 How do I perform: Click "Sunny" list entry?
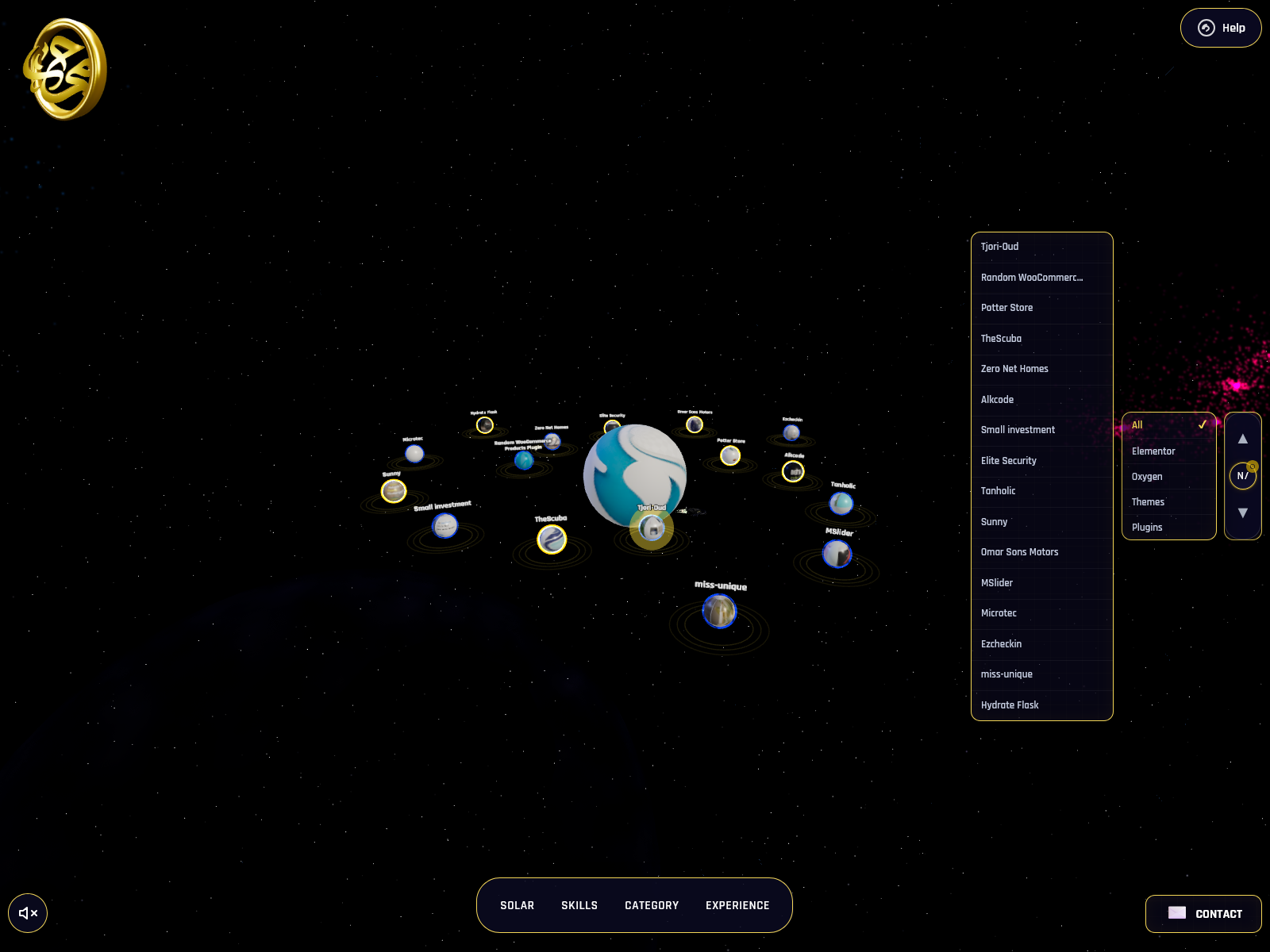[x=1042, y=522]
